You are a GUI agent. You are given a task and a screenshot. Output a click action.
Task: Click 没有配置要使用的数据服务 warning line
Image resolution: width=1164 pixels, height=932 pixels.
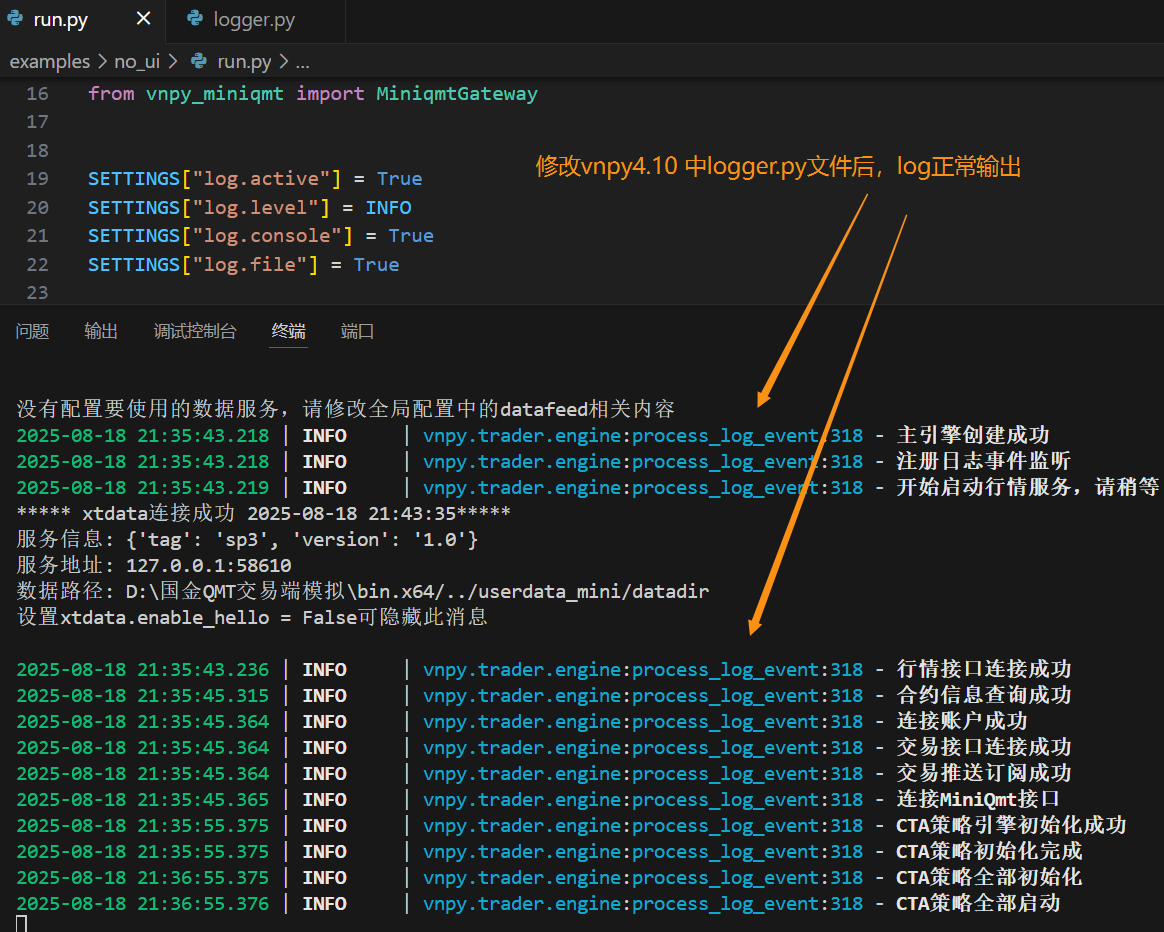(345, 409)
